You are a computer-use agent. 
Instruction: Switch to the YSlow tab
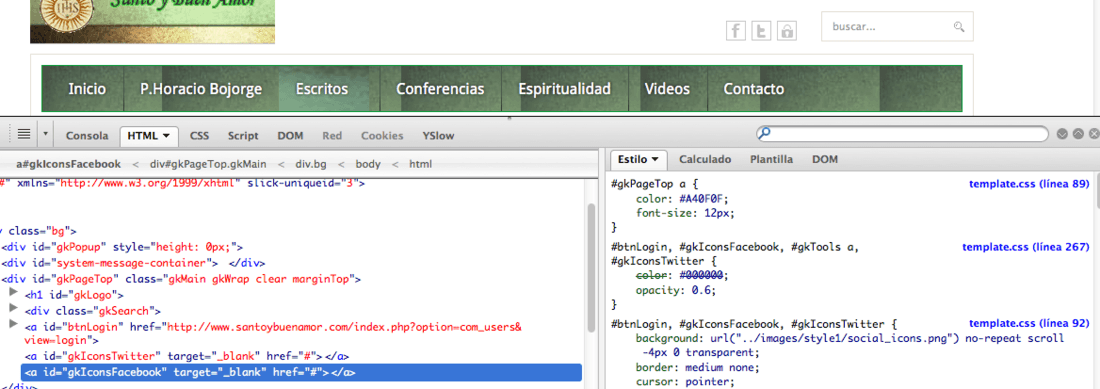coord(438,136)
